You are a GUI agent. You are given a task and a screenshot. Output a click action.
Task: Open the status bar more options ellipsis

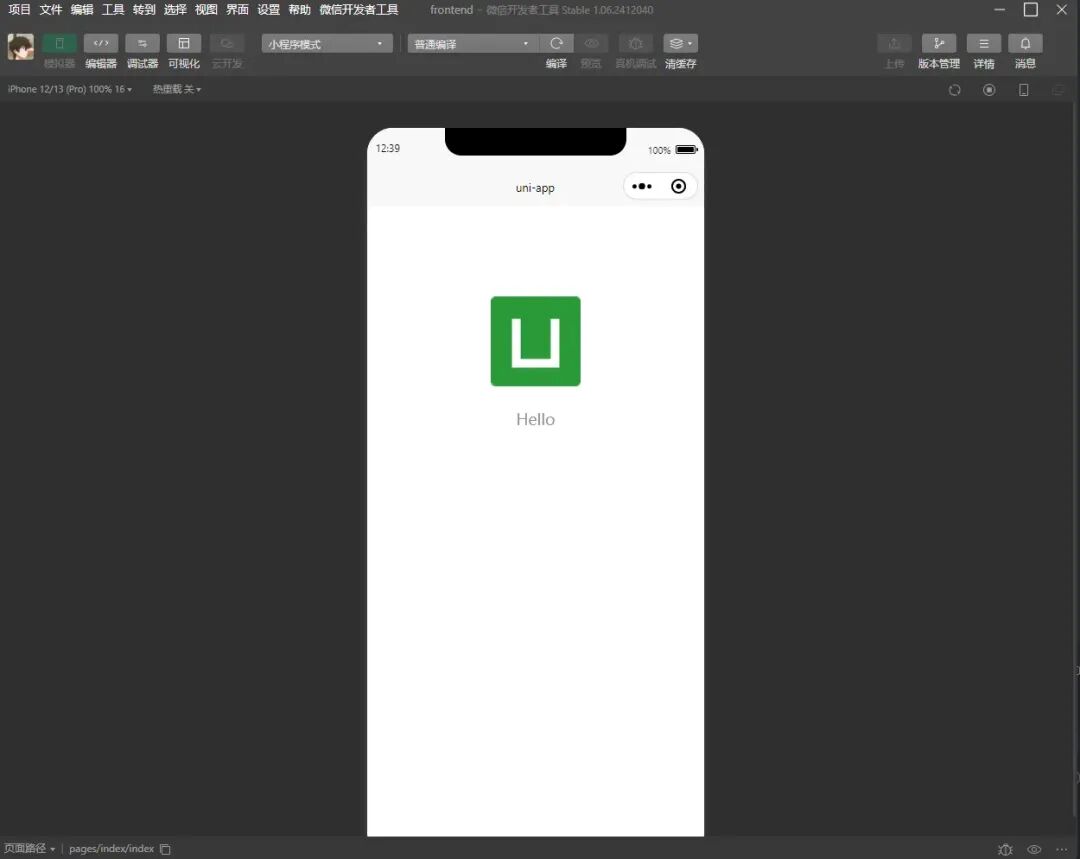1062,849
